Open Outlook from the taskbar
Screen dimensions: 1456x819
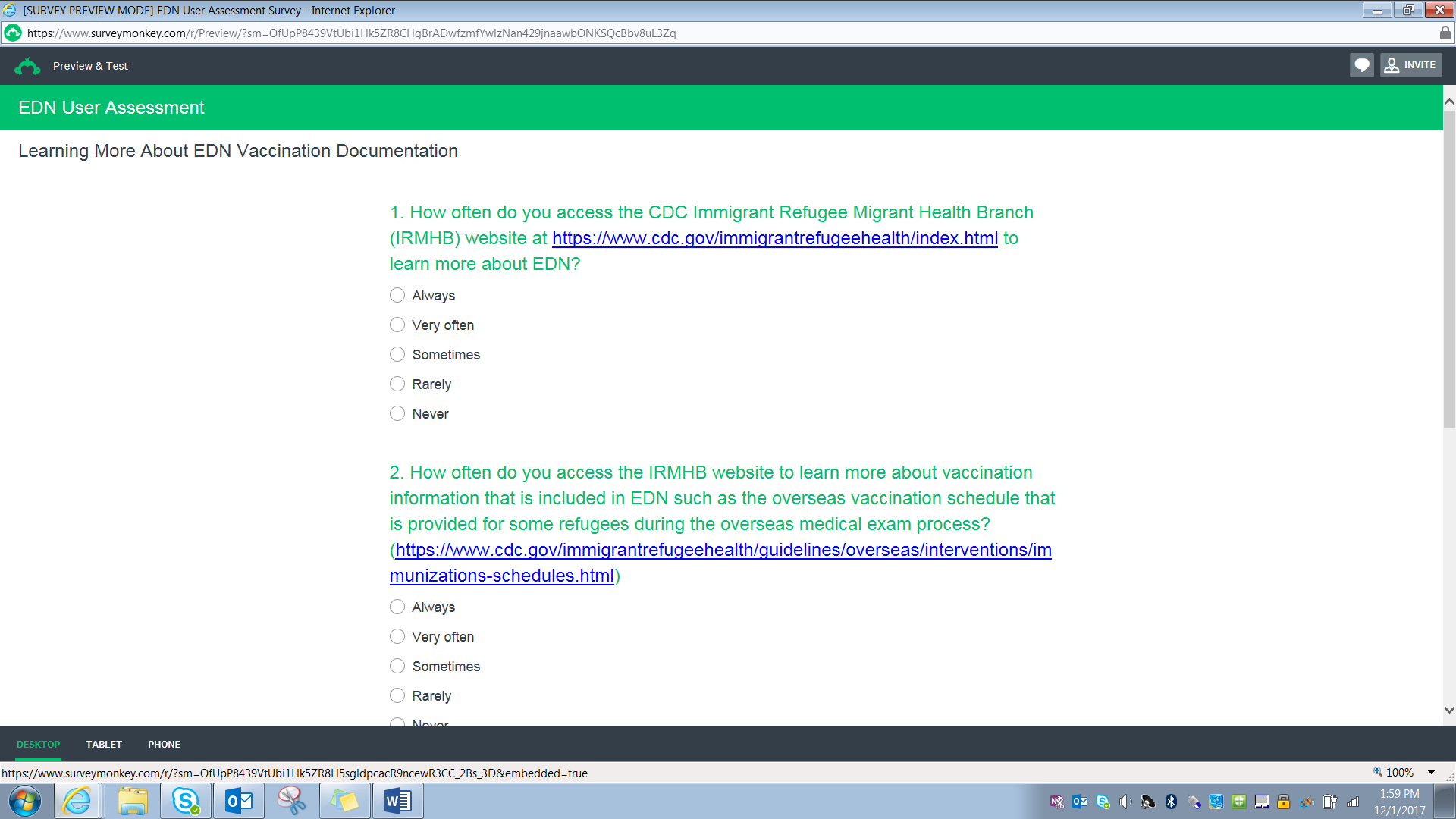pos(239,801)
